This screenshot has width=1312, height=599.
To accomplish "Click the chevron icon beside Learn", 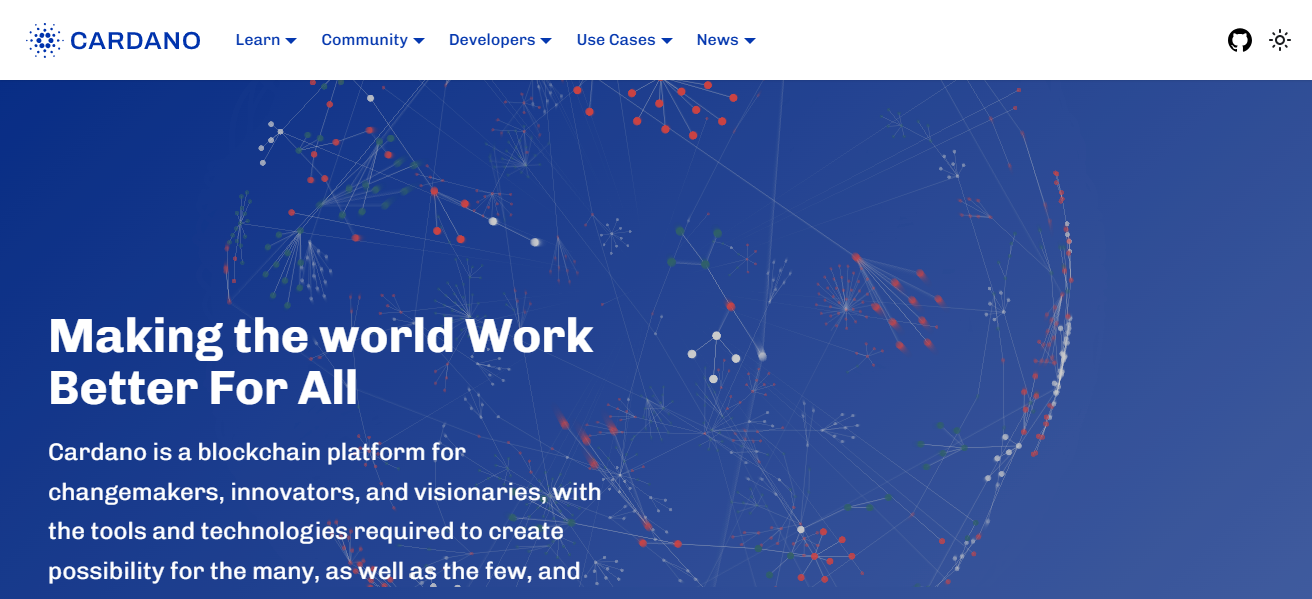I will [291, 41].
